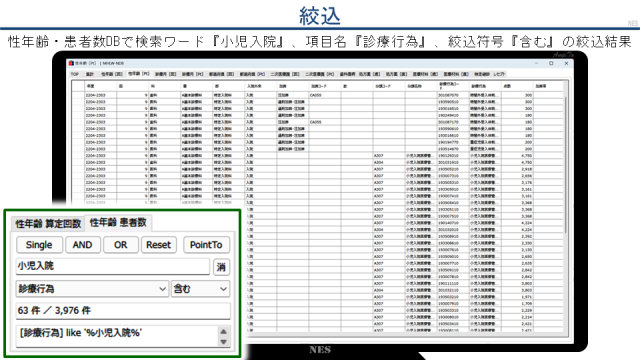
Task: Close the MHLW-NDB window
Action: 566,63
